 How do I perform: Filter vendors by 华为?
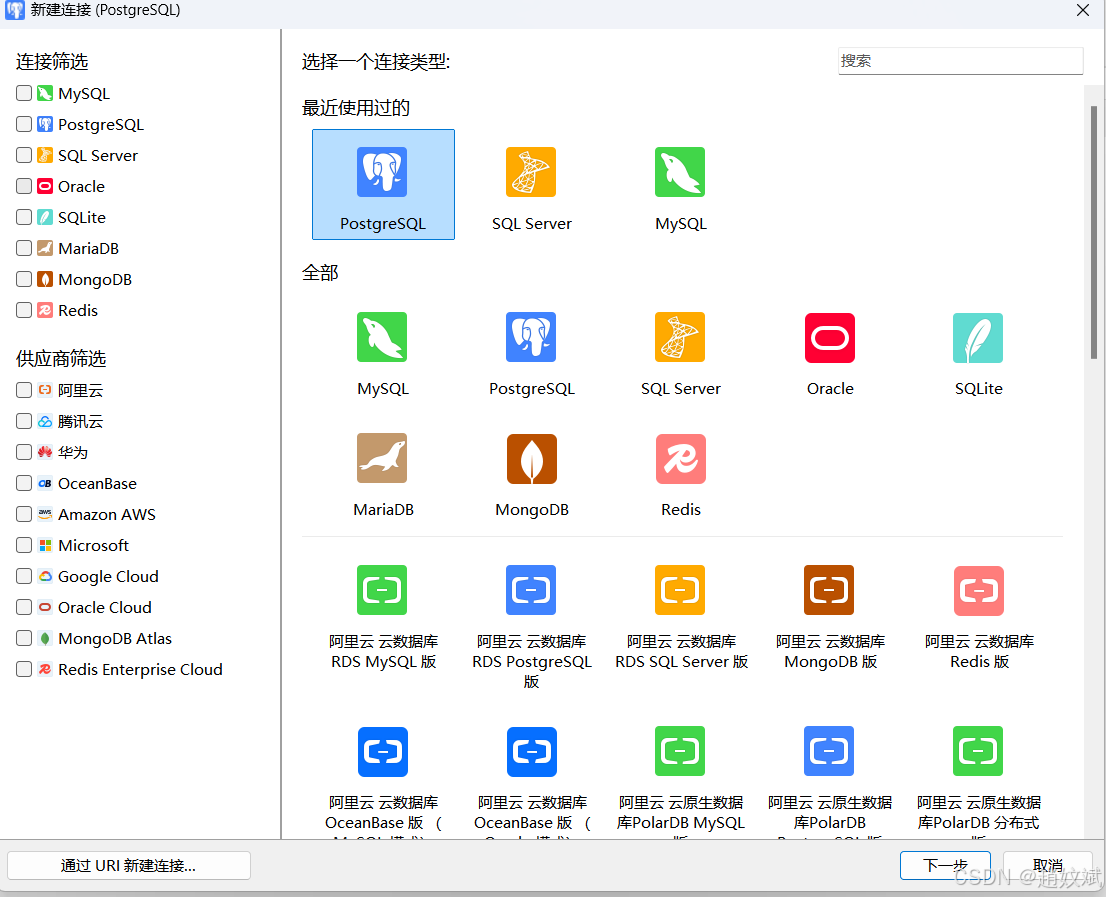click(24, 452)
